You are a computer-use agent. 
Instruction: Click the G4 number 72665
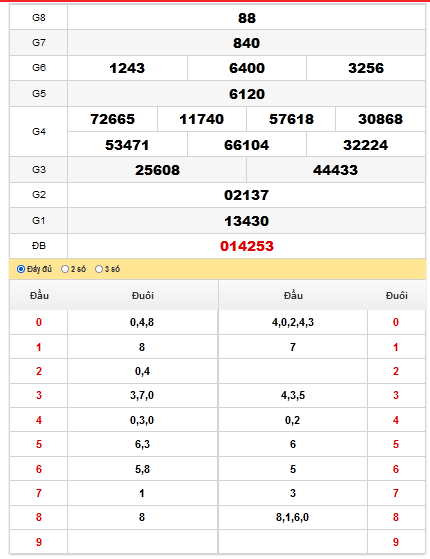pos(113,119)
